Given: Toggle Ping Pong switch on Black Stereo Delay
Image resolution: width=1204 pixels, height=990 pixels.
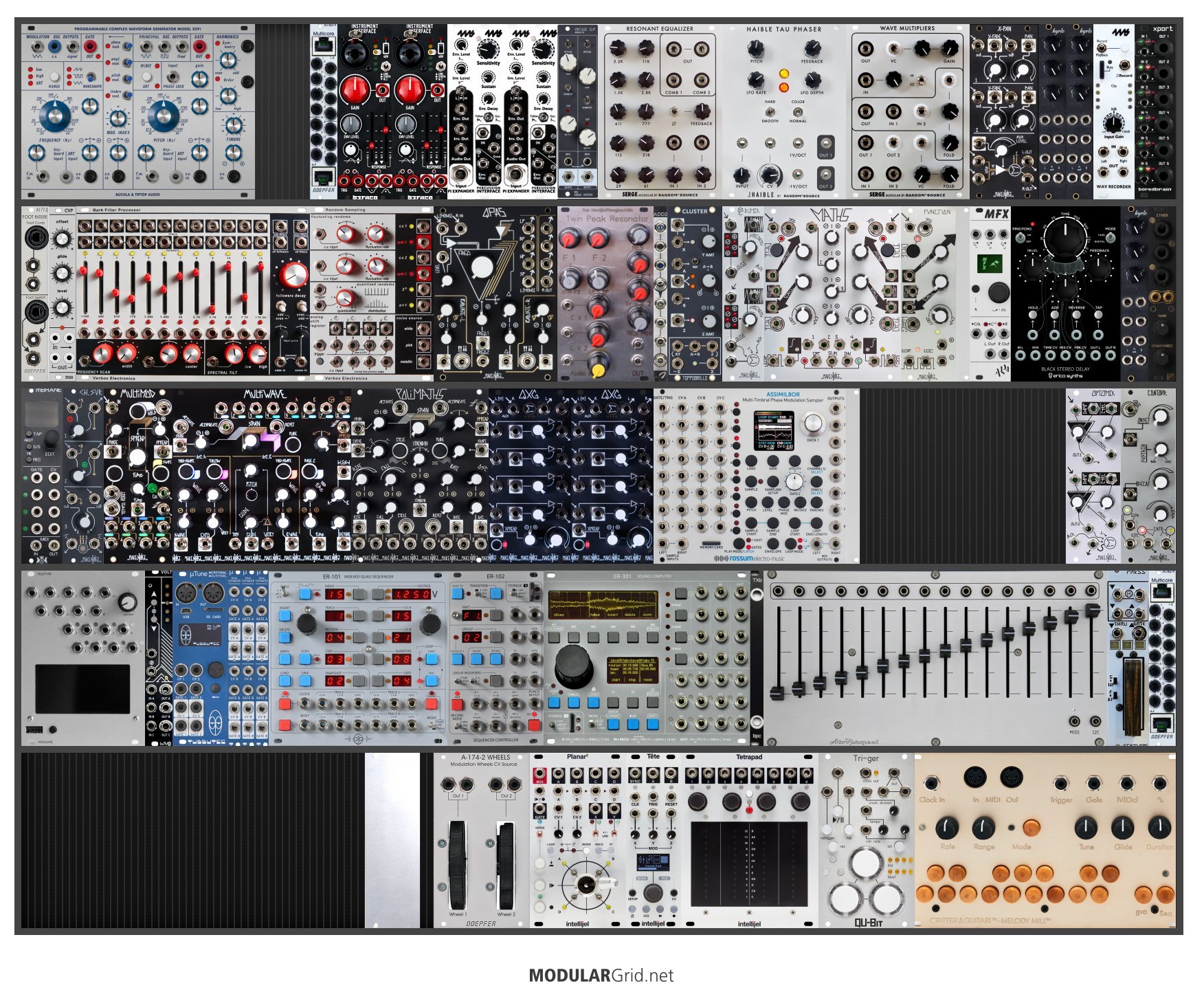Looking at the screenshot, I should (x=1022, y=237).
